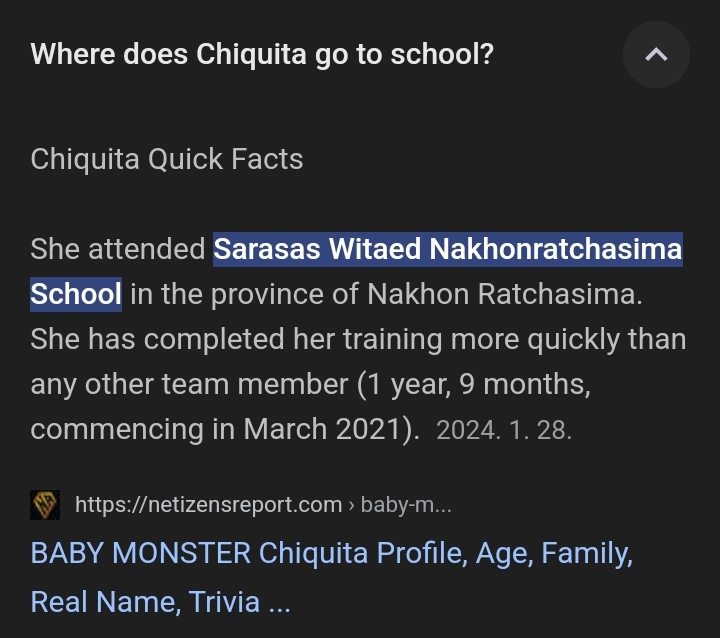Click the "Real Name, Trivia ..." link line
The height and width of the screenshot is (638, 720).
coord(160,602)
